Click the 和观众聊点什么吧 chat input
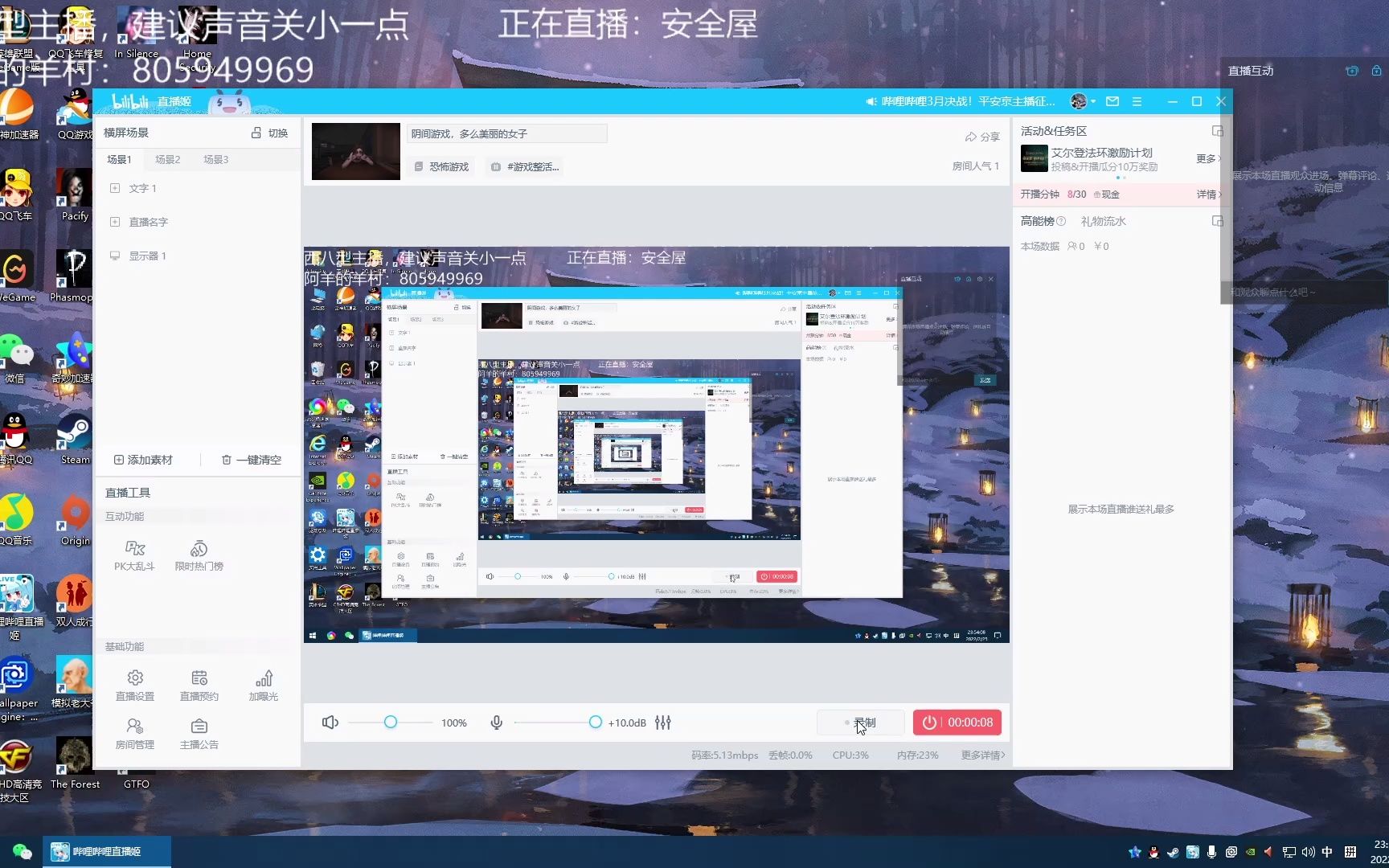 point(1305,293)
